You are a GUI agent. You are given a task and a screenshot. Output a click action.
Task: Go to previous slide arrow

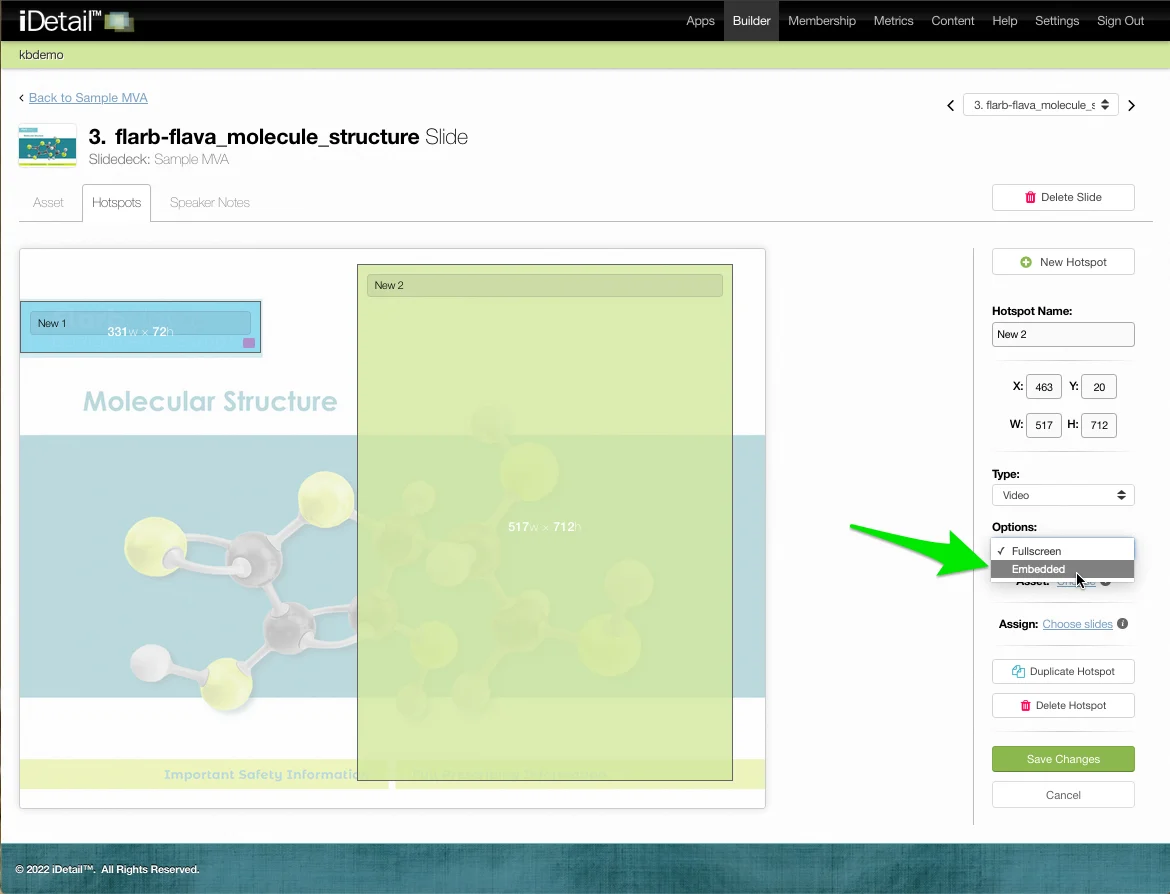[x=950, y=105]
